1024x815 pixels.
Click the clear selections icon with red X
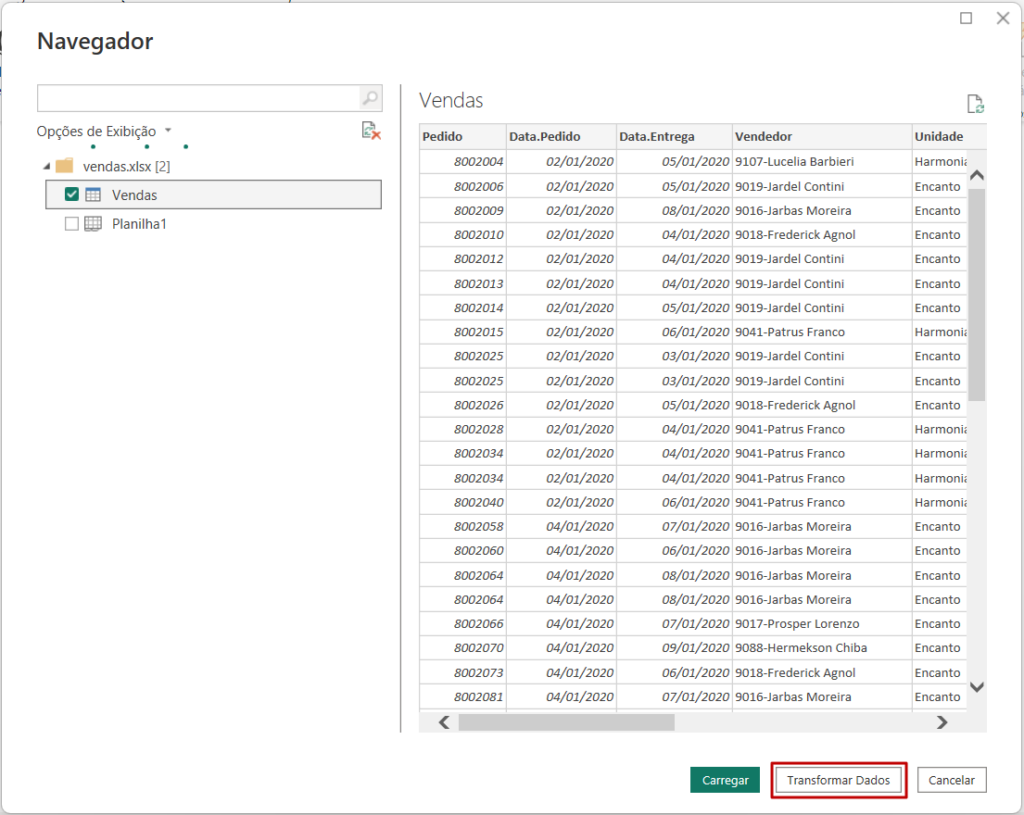click(371, 131)
